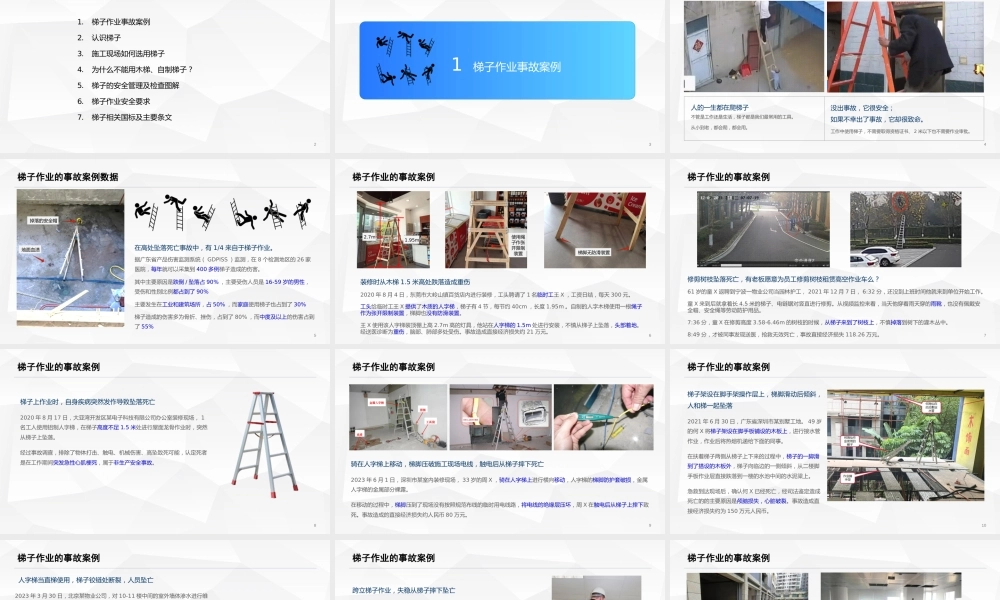Select contents item 6 梯子作业安全要求
The image size is (1000, 600).
click(121, 101)
